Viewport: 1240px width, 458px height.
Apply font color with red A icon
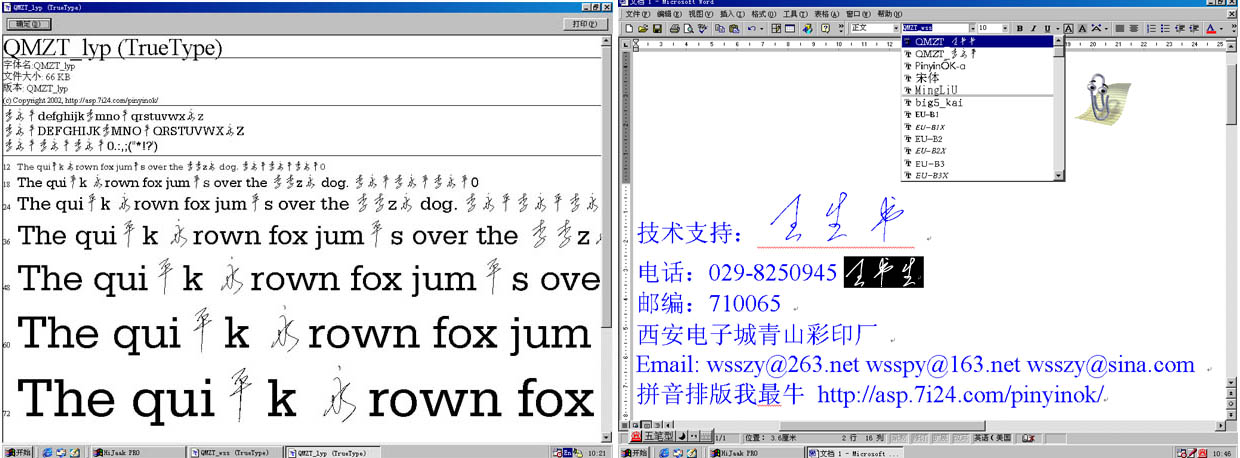tap(1211, 28)
